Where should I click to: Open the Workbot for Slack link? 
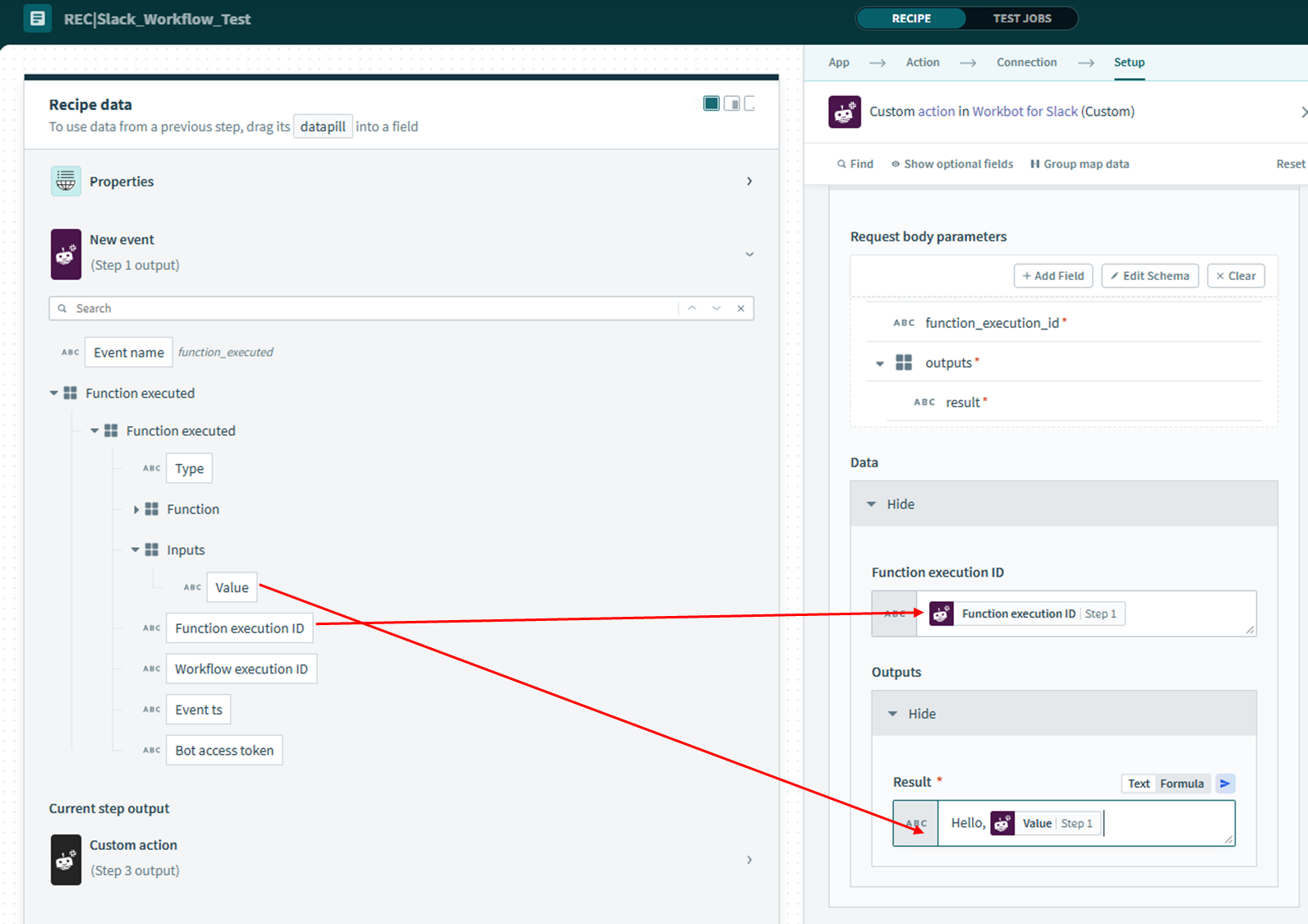coord(1025,112)
